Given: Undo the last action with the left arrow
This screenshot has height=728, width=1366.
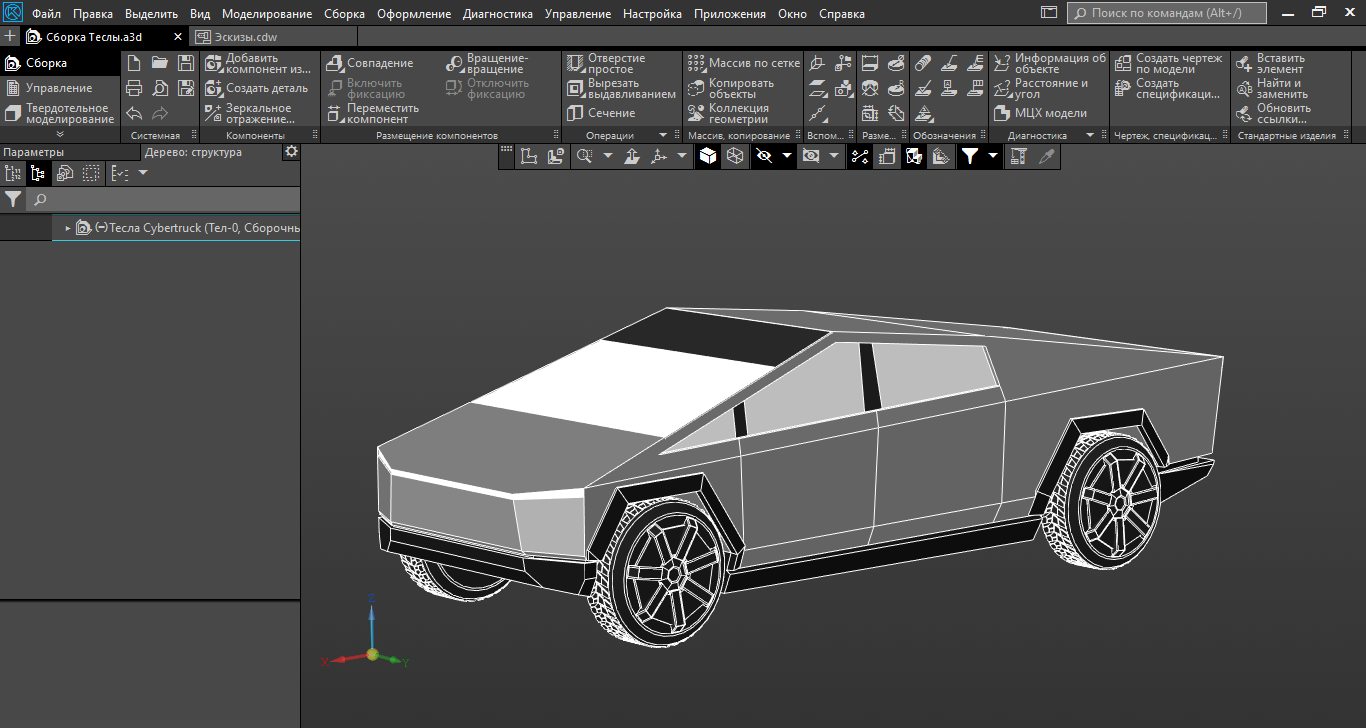Looking at the screenshot, I should 134,113.
